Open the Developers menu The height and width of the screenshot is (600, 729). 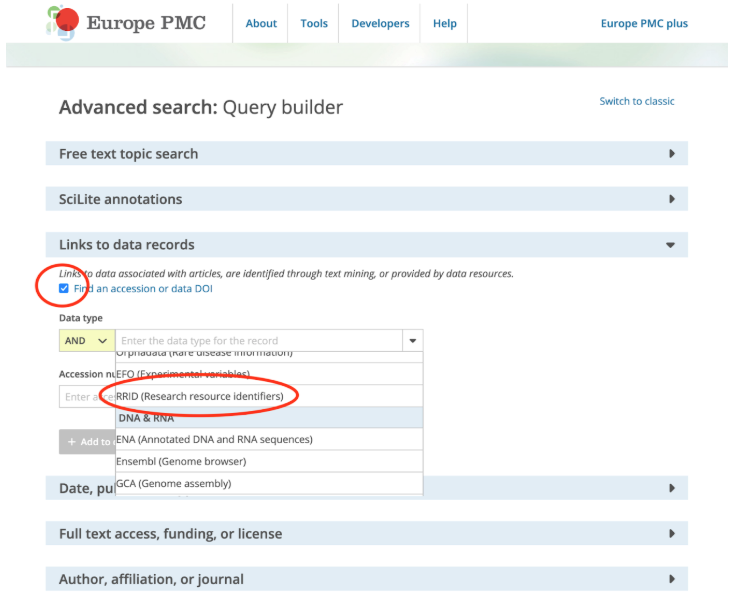click(x=380, y=23)
